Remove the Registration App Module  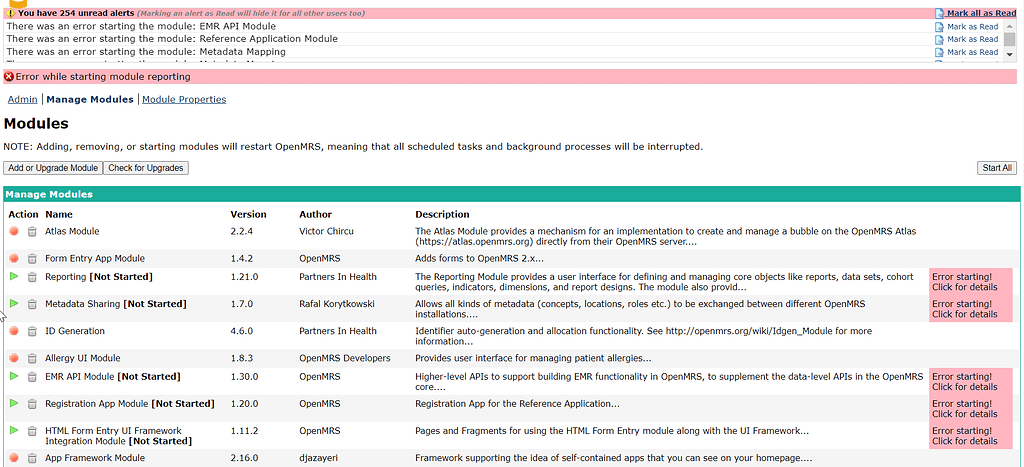coord(32,404)
